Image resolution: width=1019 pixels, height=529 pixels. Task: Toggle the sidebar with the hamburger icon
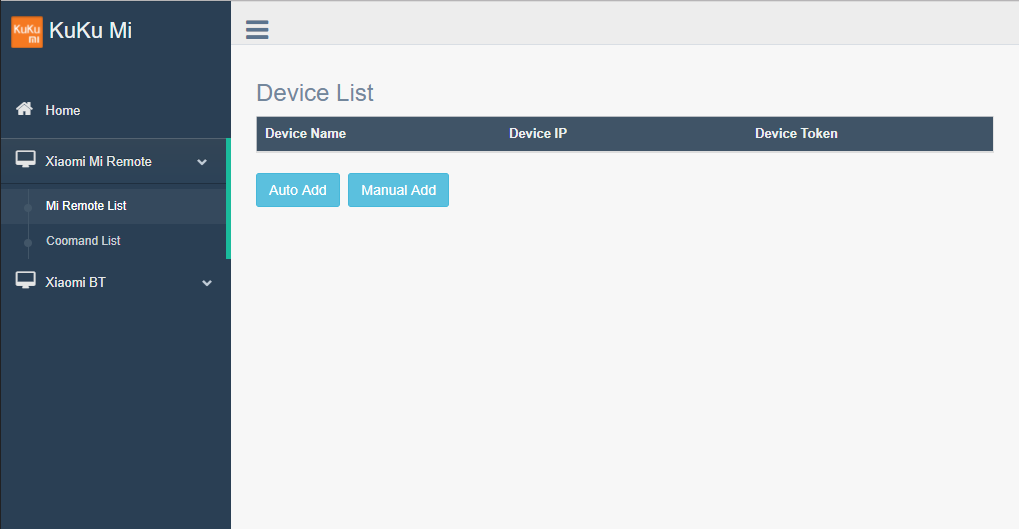pos(257,30)
